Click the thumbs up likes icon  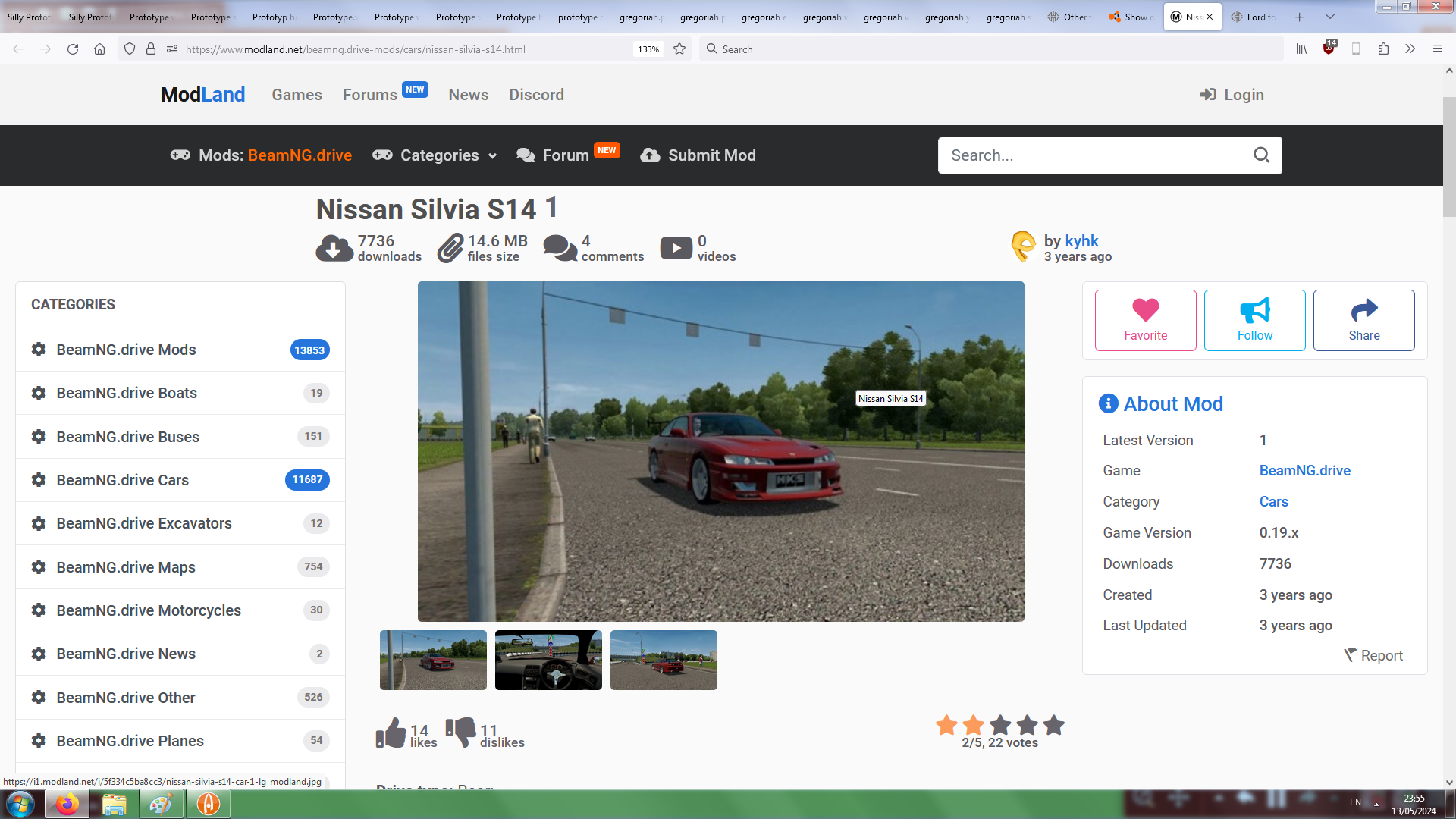click(391, 733)
